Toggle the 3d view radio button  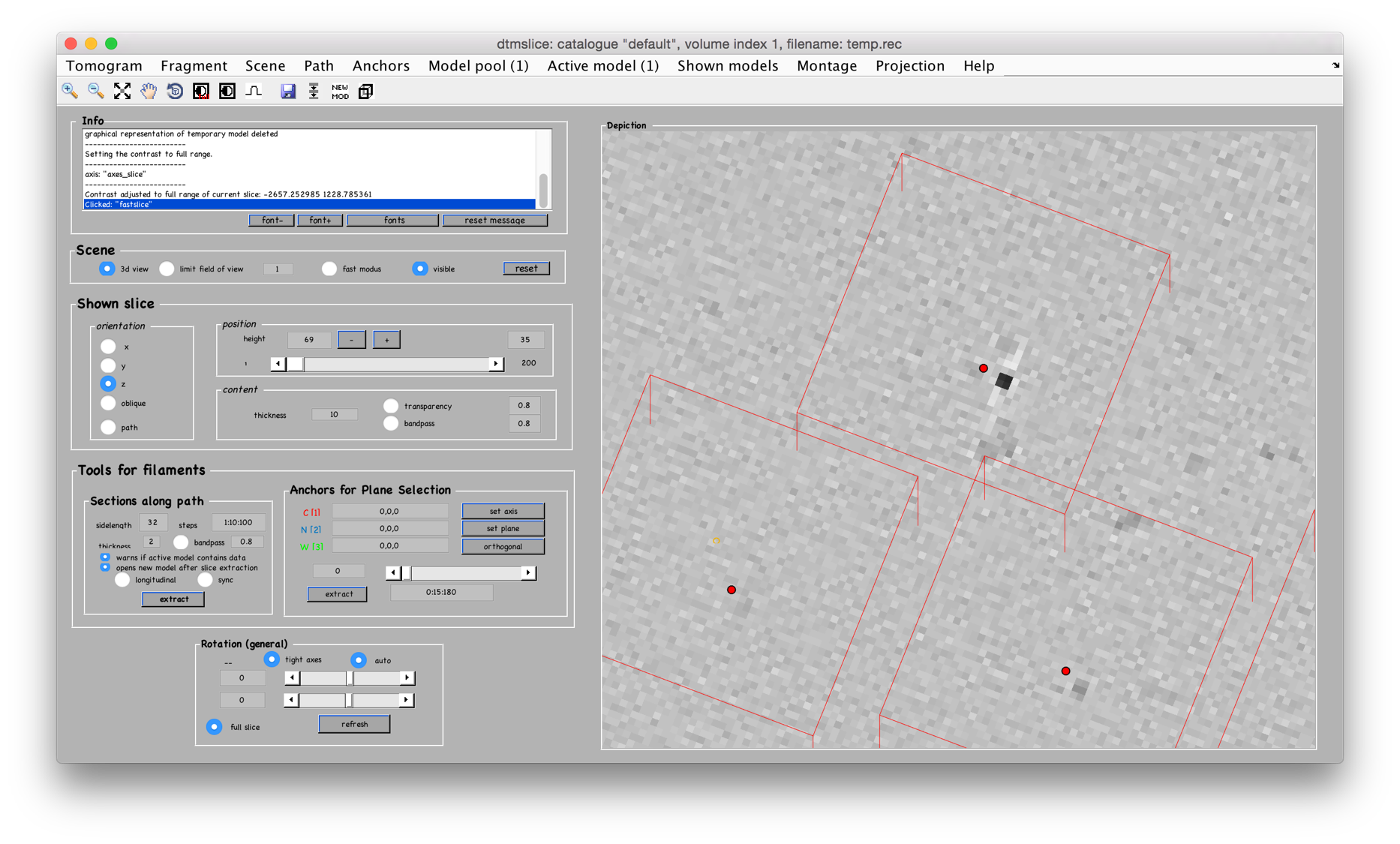107,269
